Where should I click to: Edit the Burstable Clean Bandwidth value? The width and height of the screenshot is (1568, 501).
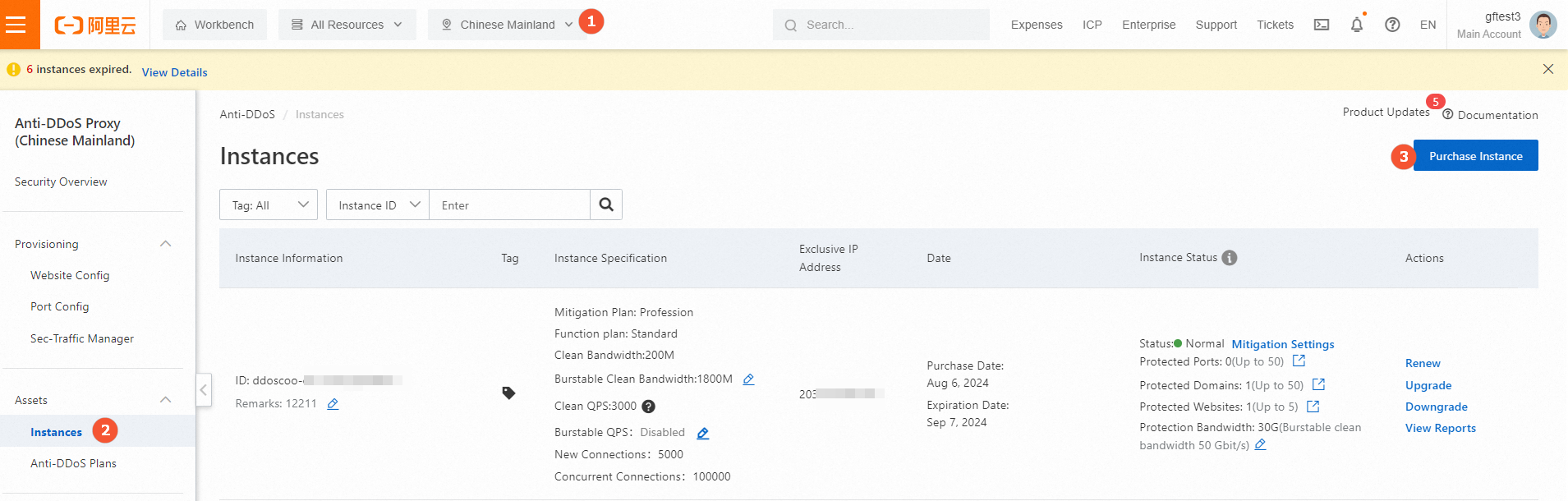[x=748, y=379]
